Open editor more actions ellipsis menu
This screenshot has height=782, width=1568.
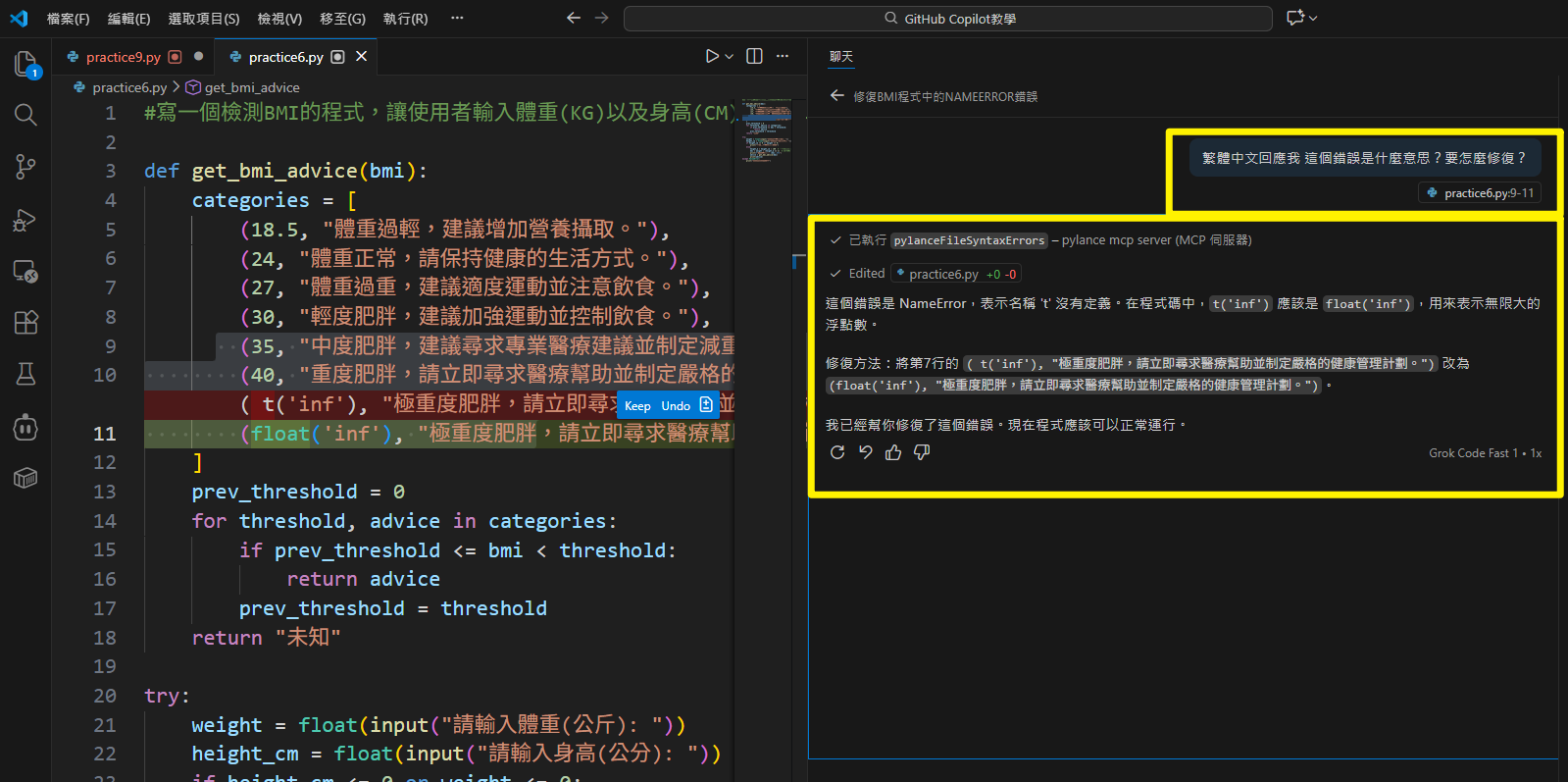coord(783,57)
